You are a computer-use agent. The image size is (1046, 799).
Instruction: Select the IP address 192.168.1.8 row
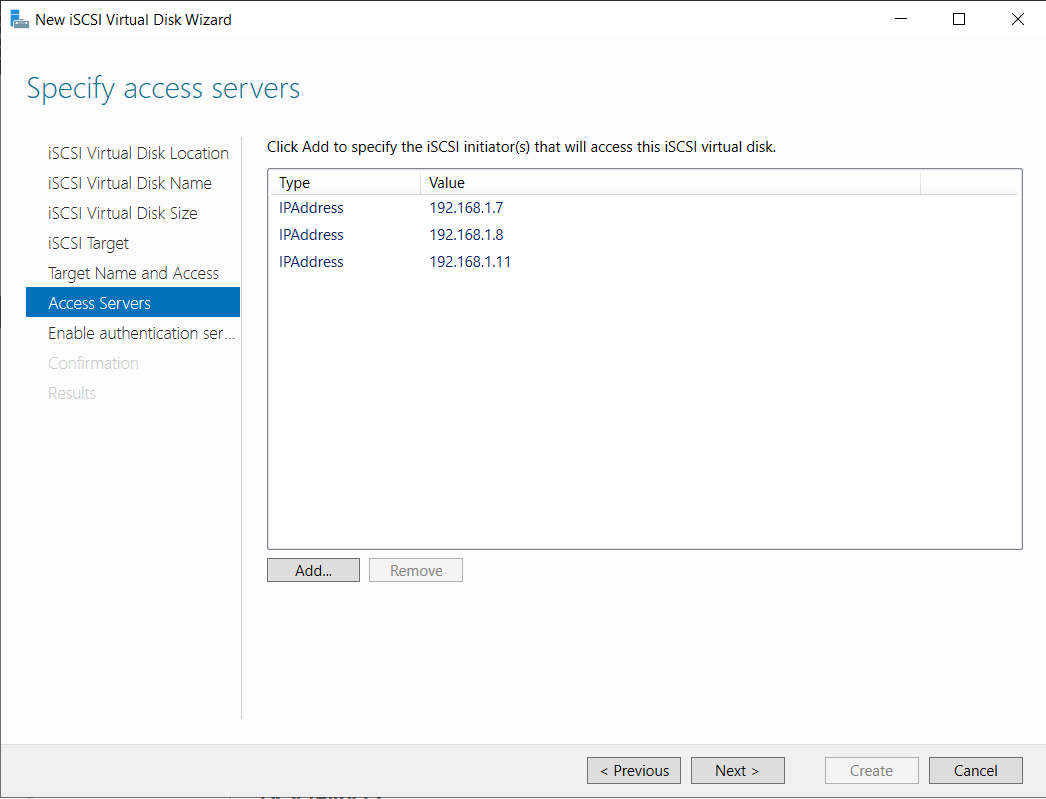pyautogui.click(x=466, y=234)
